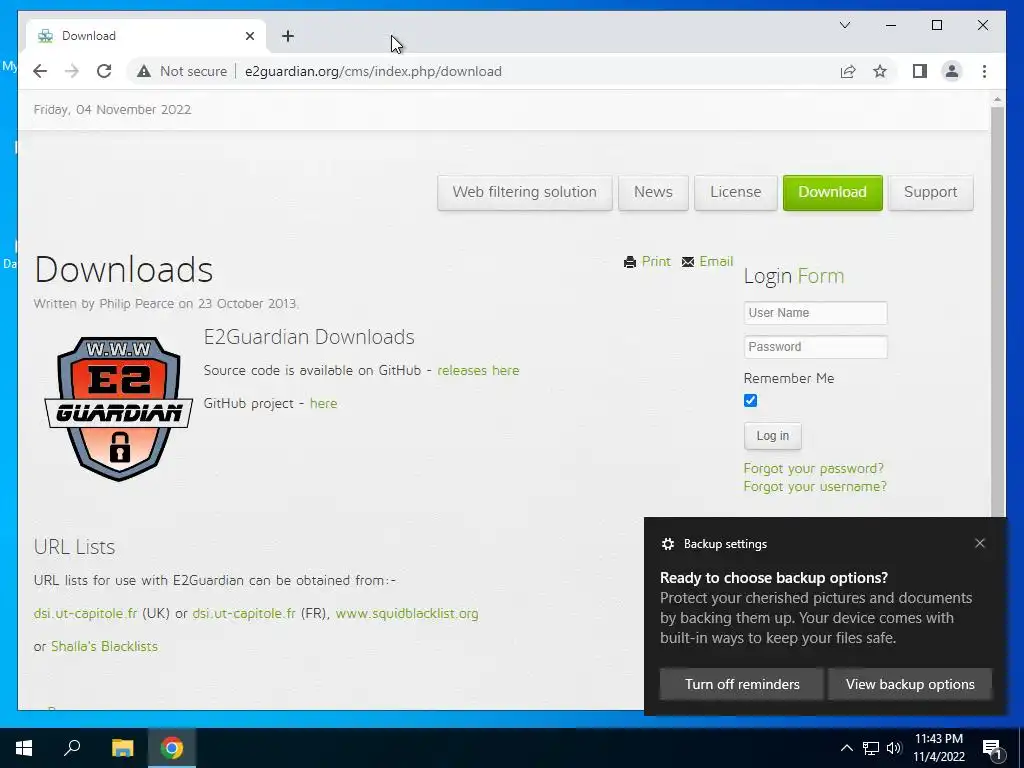Open the tab search dropdown arrow
Screen dimensions: 1024x768
click(844, 25)
